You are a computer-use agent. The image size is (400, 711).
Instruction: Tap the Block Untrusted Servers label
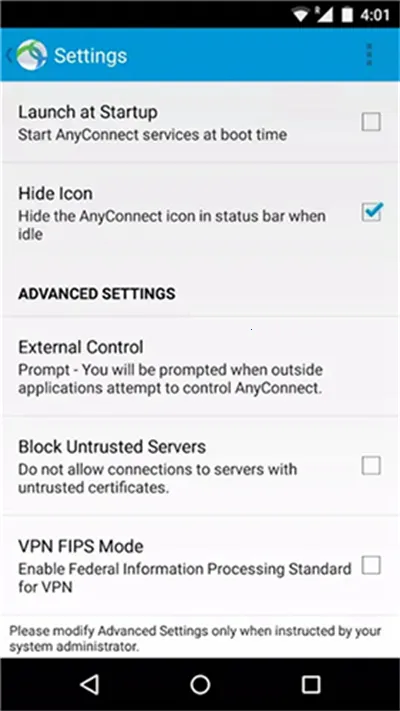[112, 447]
